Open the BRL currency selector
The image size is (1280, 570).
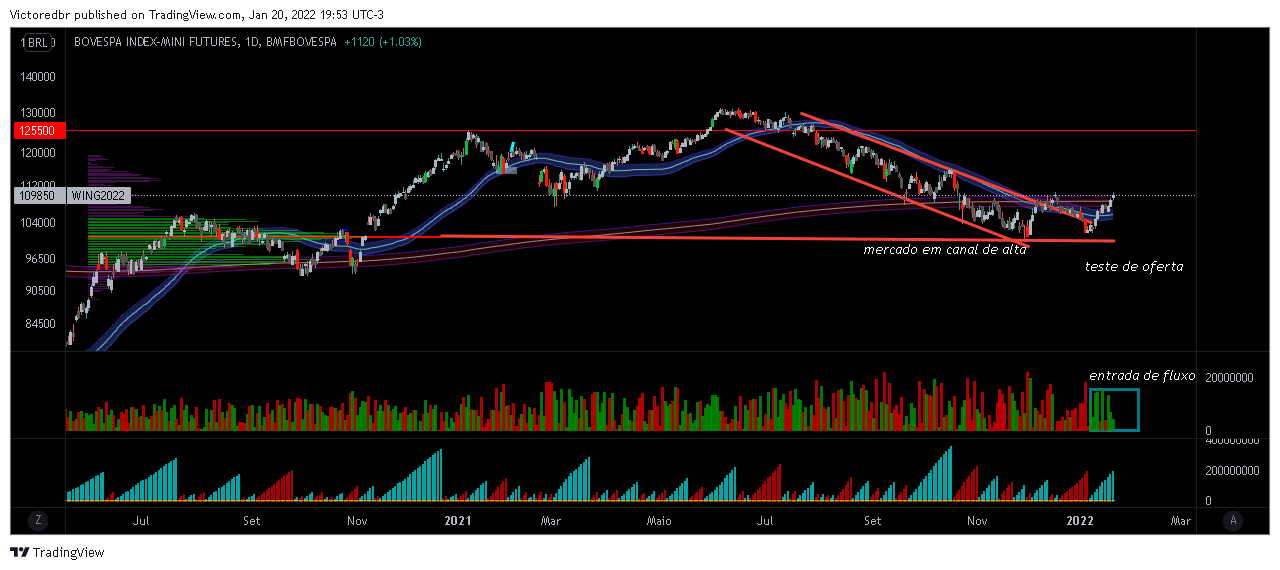pyautogui.click(x=37, y=42)
